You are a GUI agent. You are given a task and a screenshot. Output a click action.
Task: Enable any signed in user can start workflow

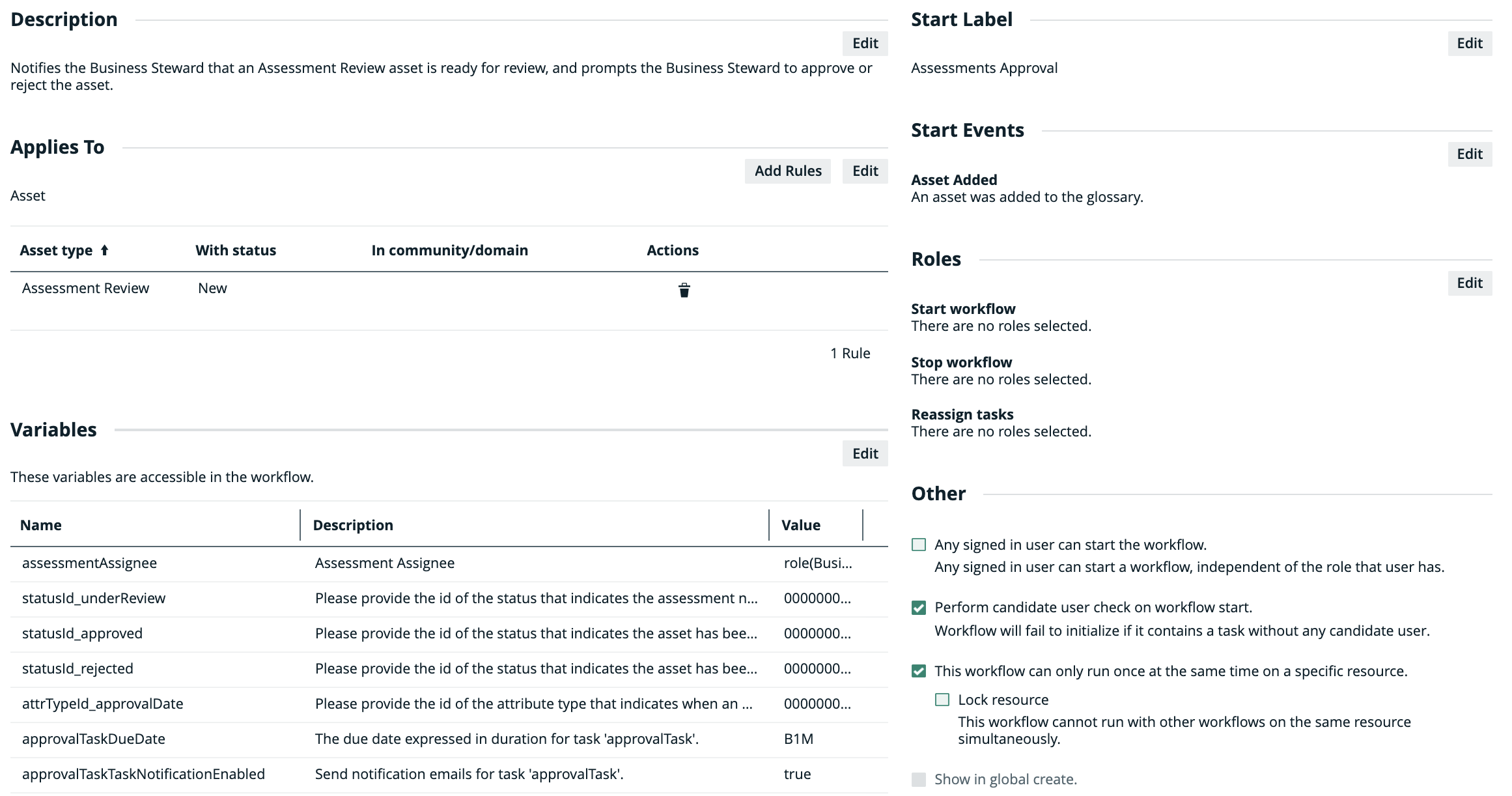pos(919,545)
